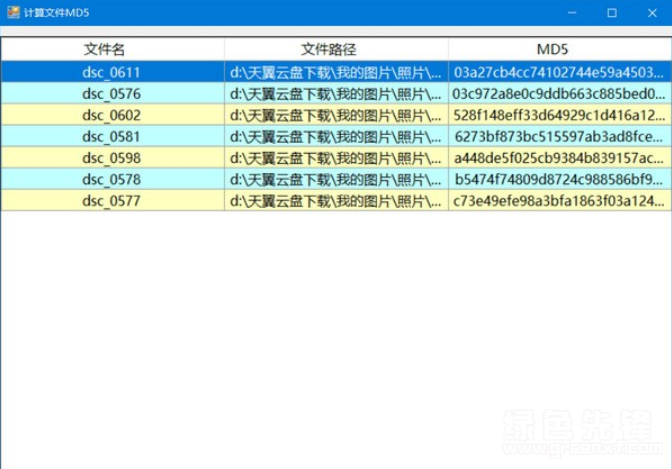Sort by the MD5 column header
Viewport: 672px width, 469px height.
(560, 49)
